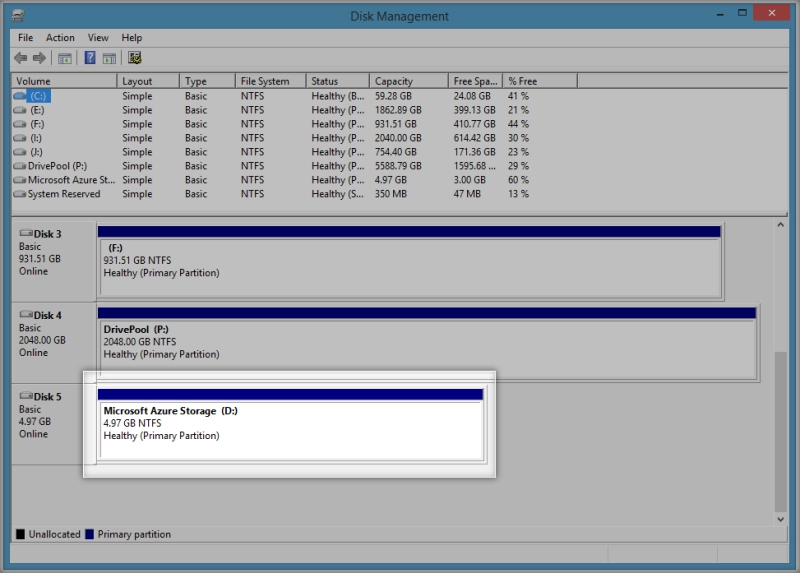Click the scroll down arrow of disk pane
Viewport: 800px width, 573px height.
tap(781, 519)
